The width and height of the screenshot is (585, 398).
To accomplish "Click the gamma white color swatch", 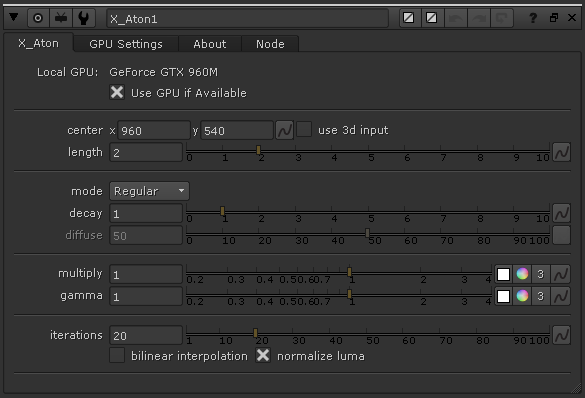I will click(x=503, y=296).
